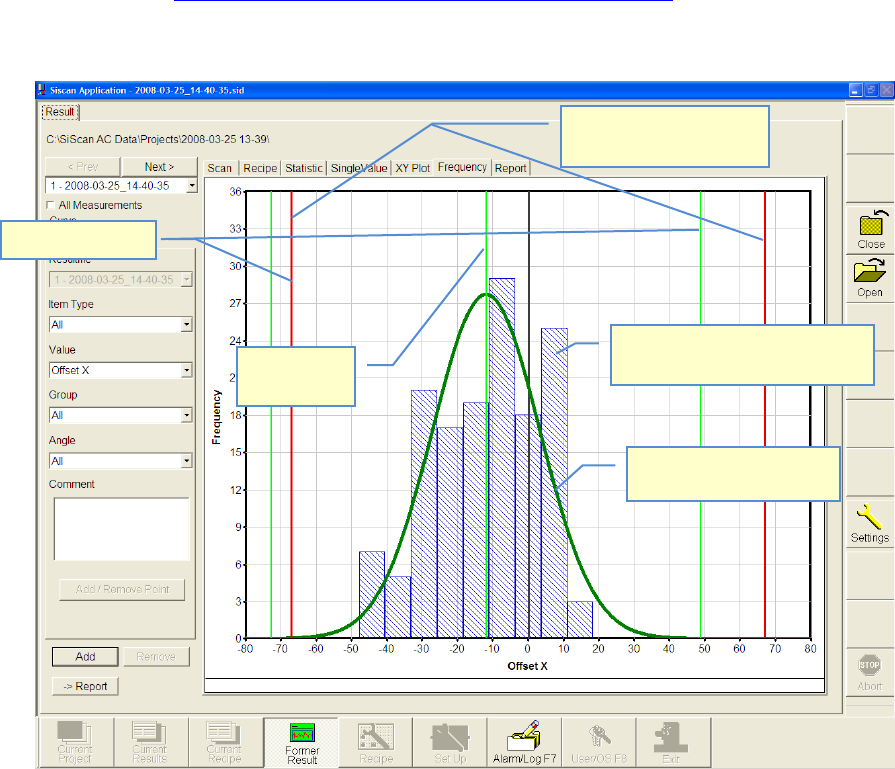Screen dimensions: 895x769
Task: Open Settings with the wrench icon
Action: click(x=870, y=518)
